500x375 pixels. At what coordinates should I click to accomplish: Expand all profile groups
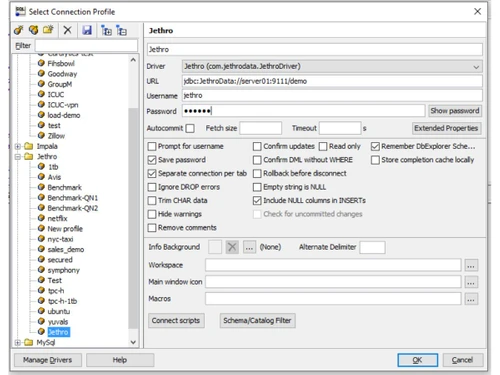107,30
